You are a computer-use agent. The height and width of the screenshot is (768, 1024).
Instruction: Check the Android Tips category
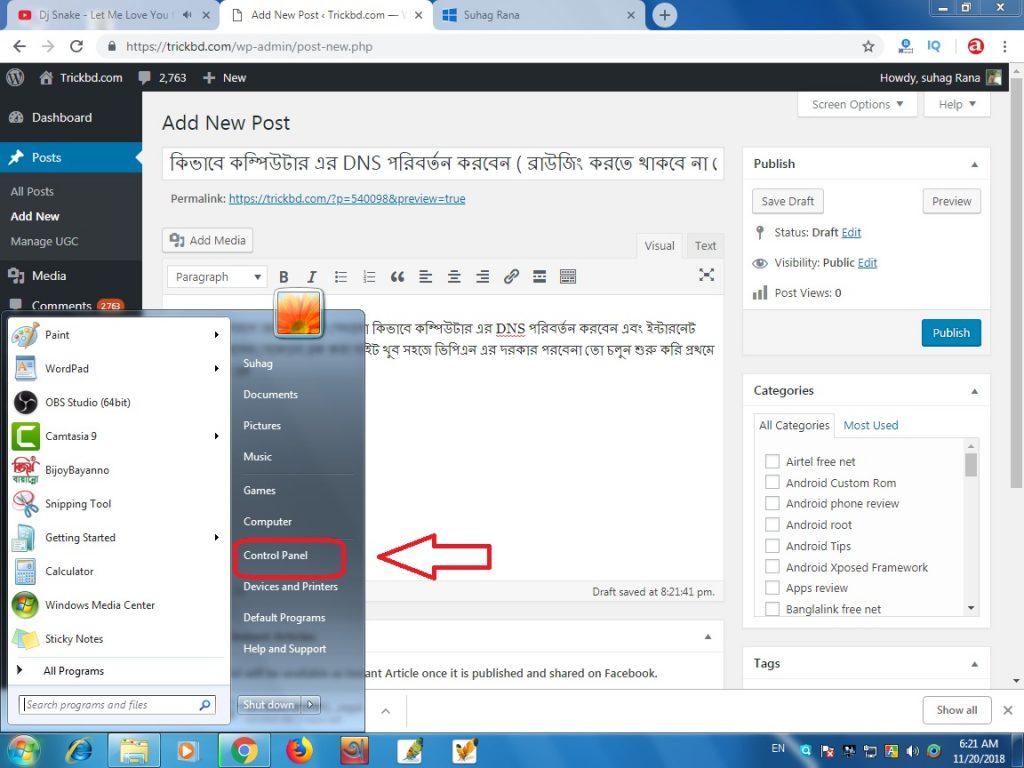coord(772,546)
